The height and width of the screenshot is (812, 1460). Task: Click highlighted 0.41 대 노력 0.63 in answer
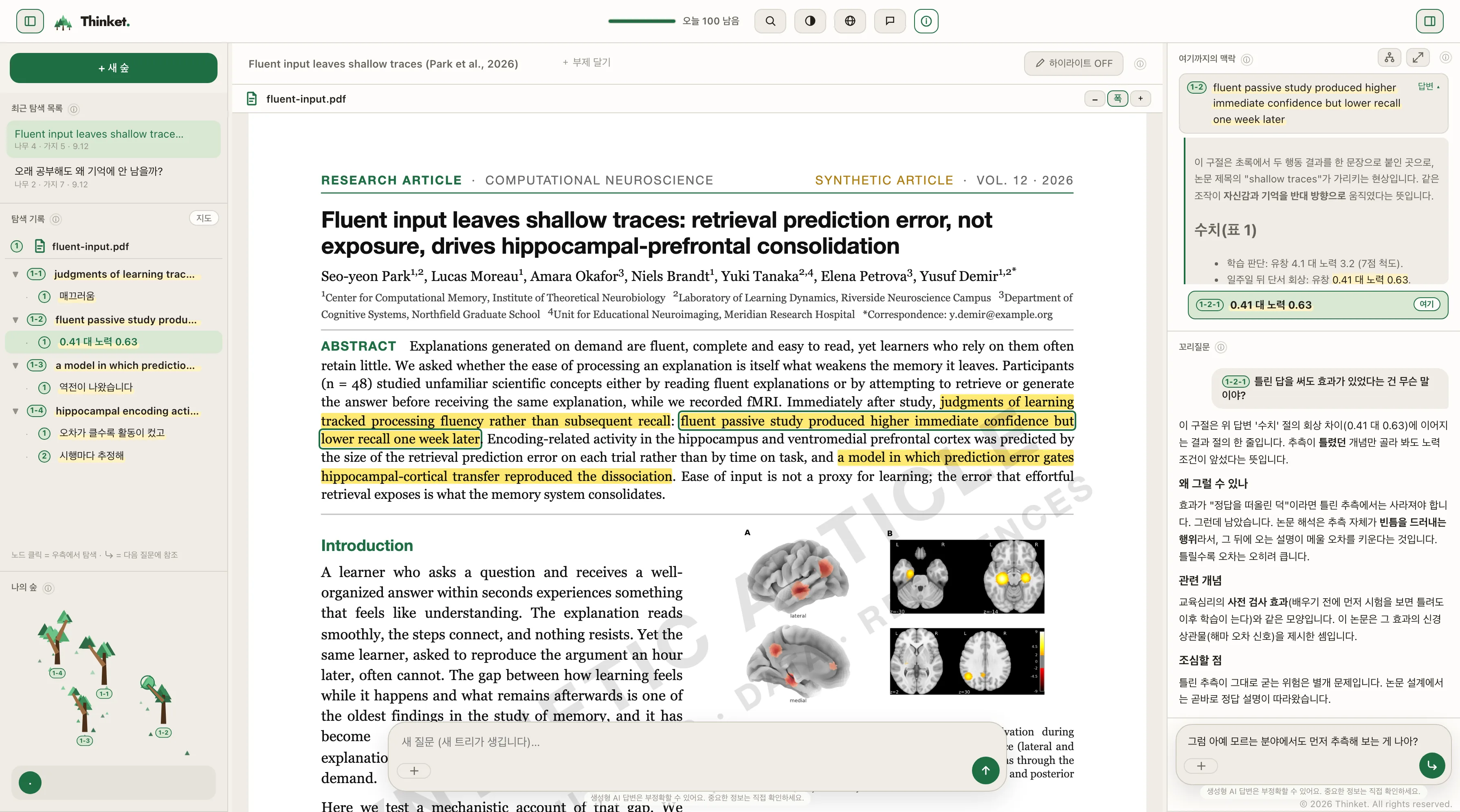[x=1370, y=279]
